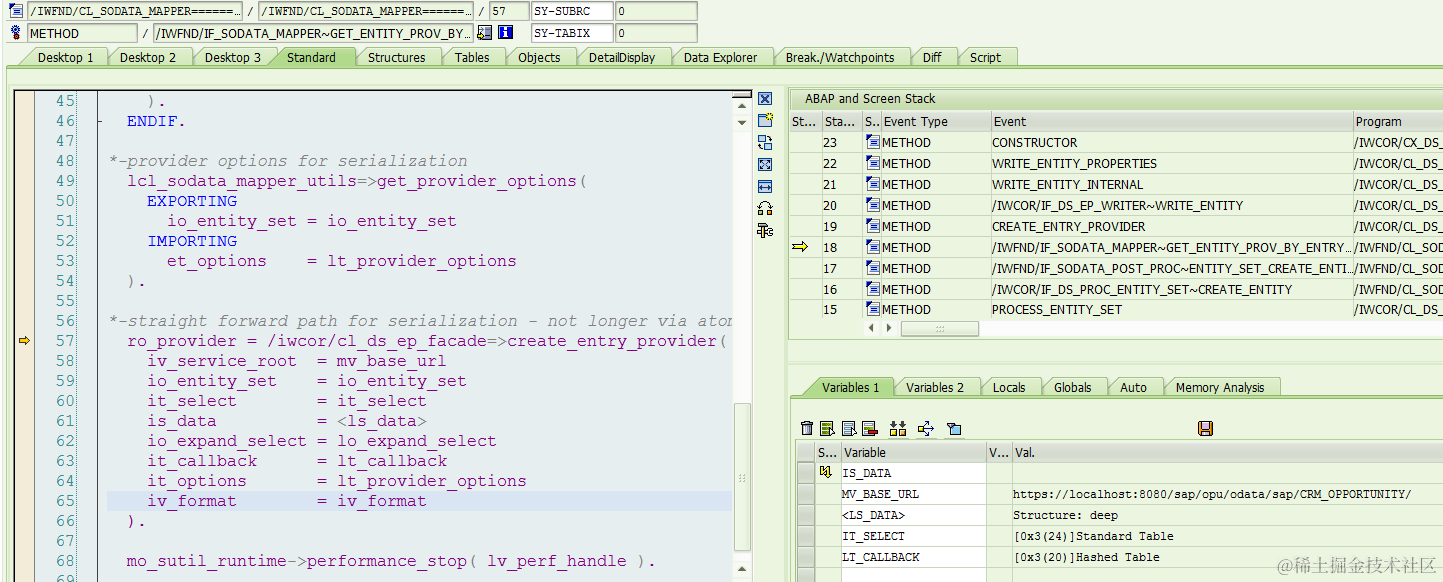
Task: Click the SY-SUBRC variable name field
Action: [x=572, y=11]
